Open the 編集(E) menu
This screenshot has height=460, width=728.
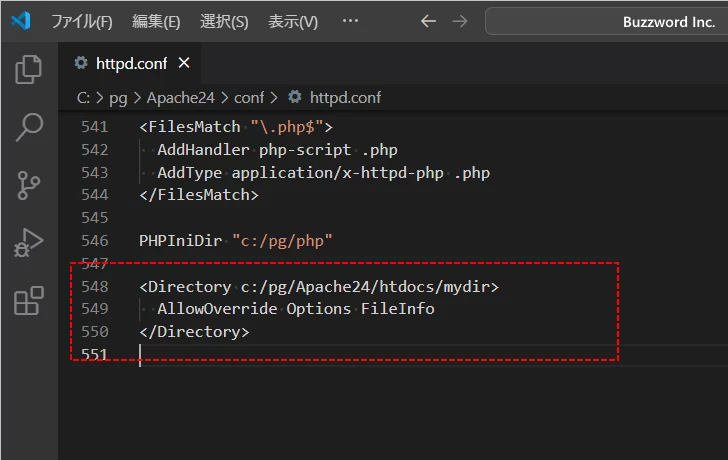point(156,21)
